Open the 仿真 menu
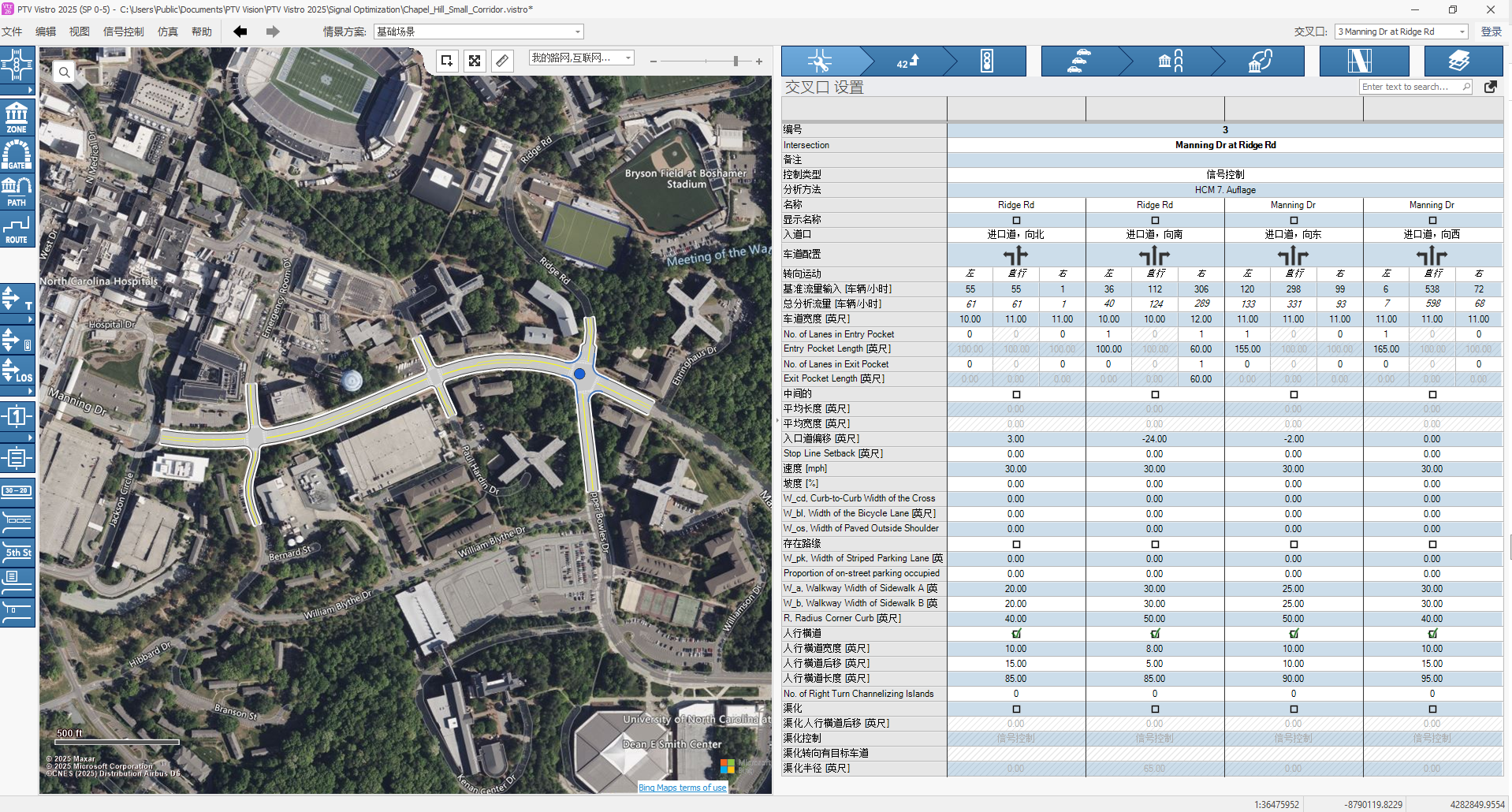1512x812 pixels. 168,32
